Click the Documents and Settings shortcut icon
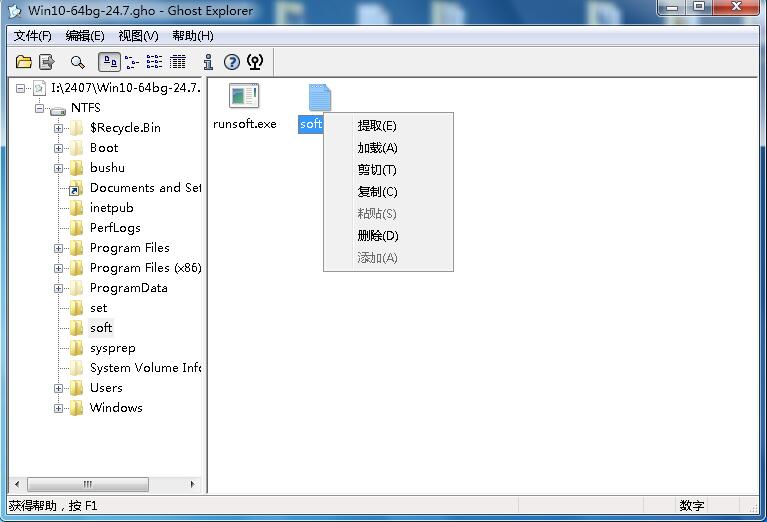Image resolution: width=767 pixels, height=522 pixels. (76, 188)
